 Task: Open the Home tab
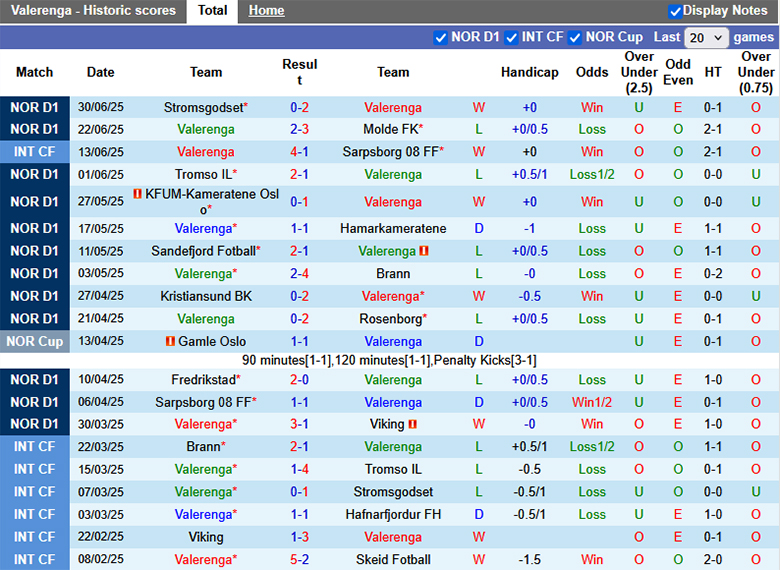266,10
